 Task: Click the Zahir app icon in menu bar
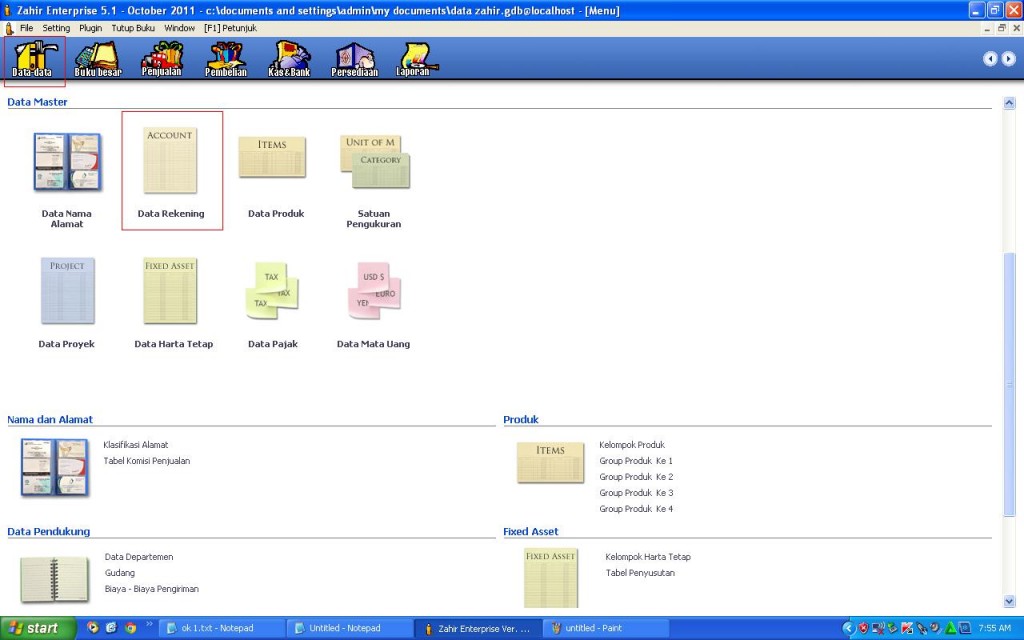coord(9,28)
